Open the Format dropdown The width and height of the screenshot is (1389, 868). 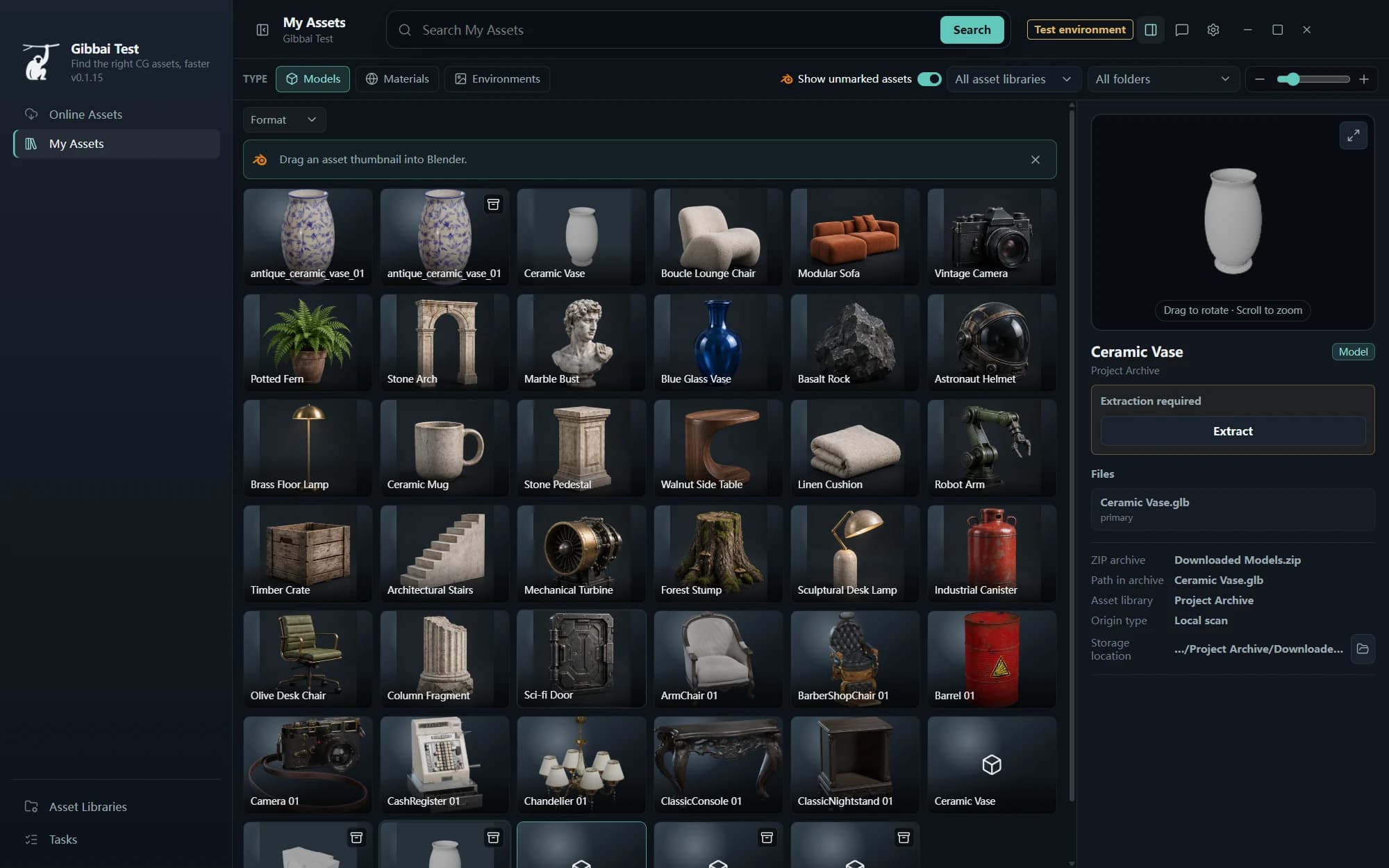[284, 120]
